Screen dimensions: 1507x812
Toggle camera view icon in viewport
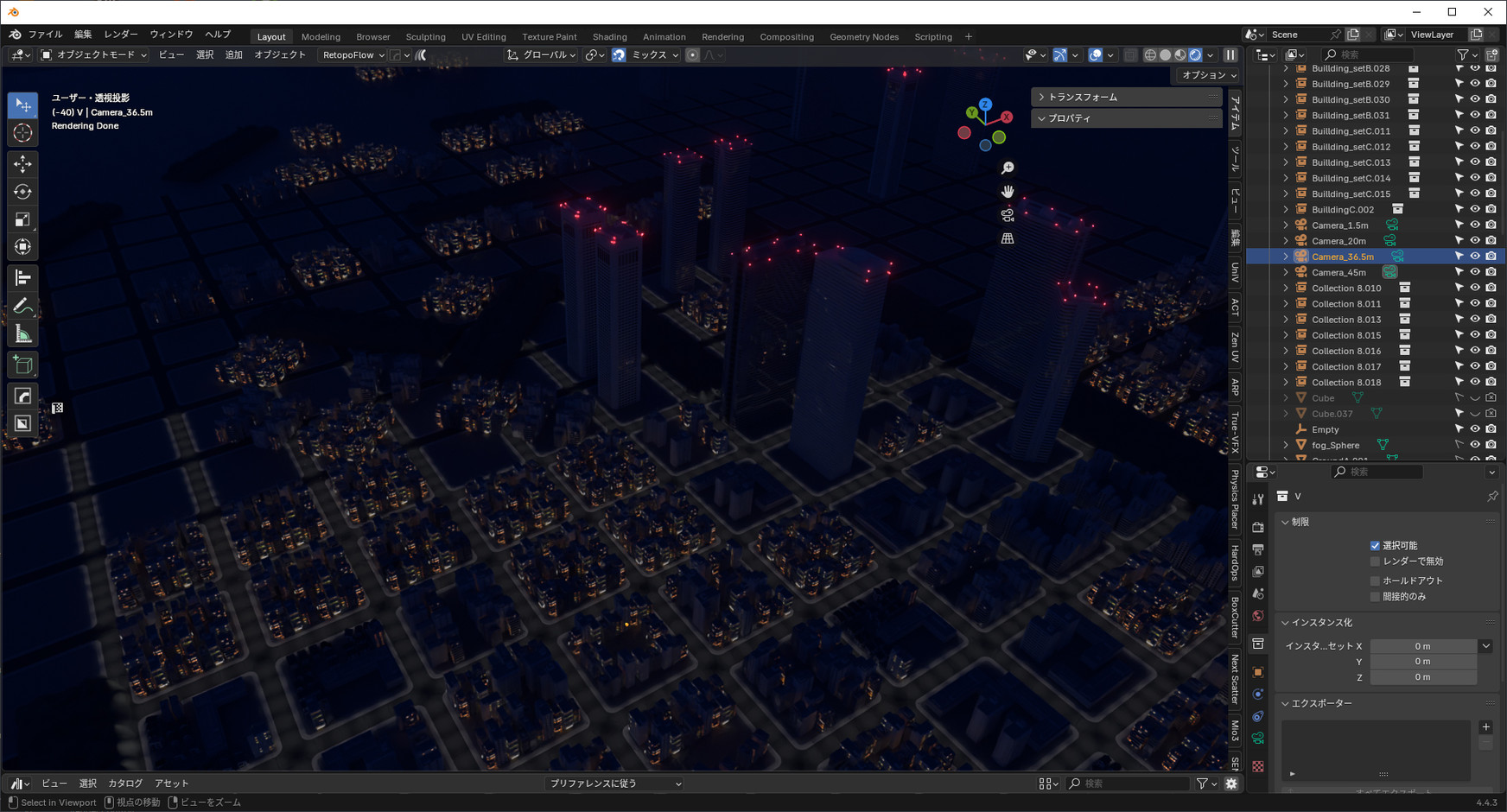coord(1008,214)
